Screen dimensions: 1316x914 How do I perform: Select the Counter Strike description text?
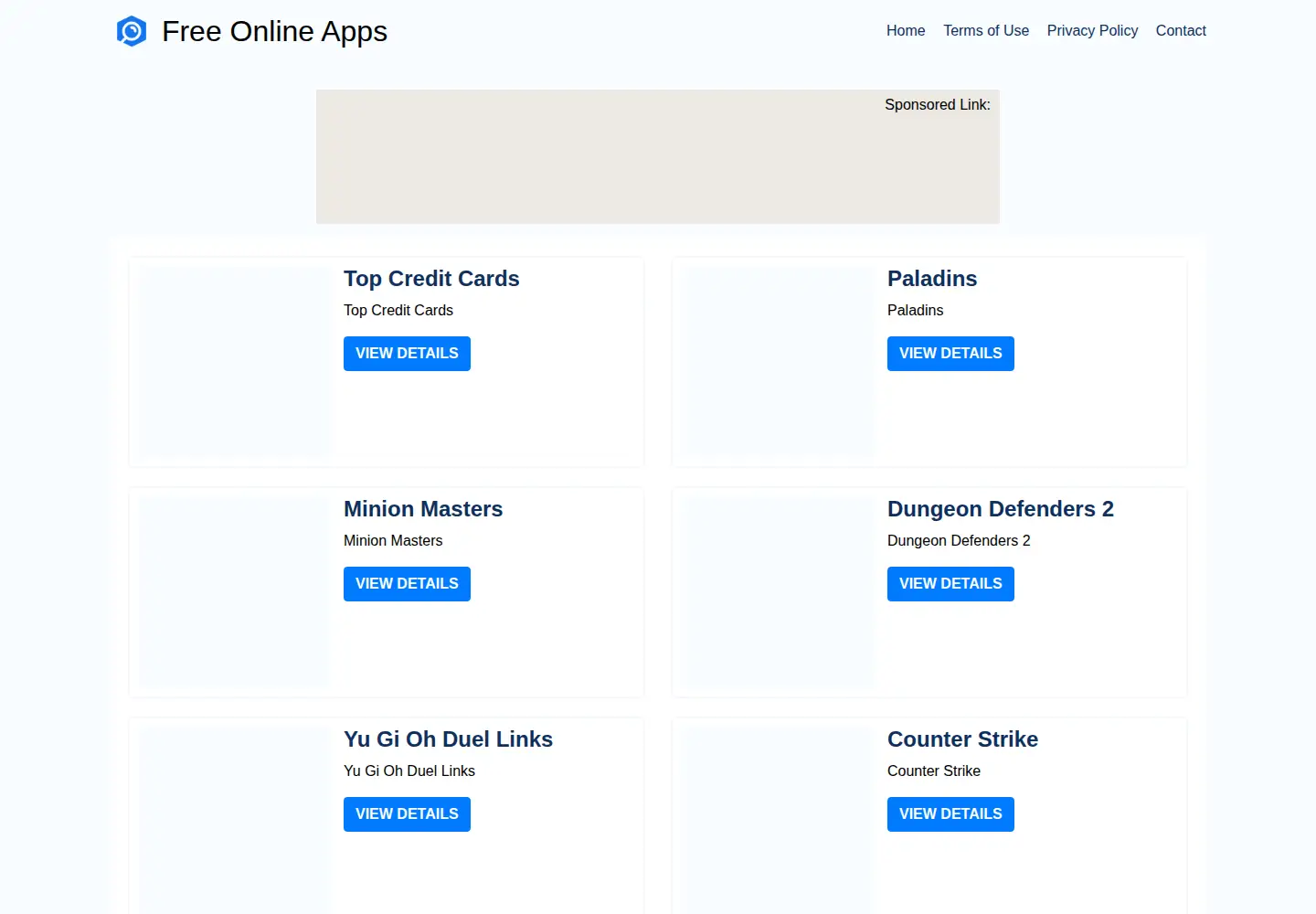[934, 771]
